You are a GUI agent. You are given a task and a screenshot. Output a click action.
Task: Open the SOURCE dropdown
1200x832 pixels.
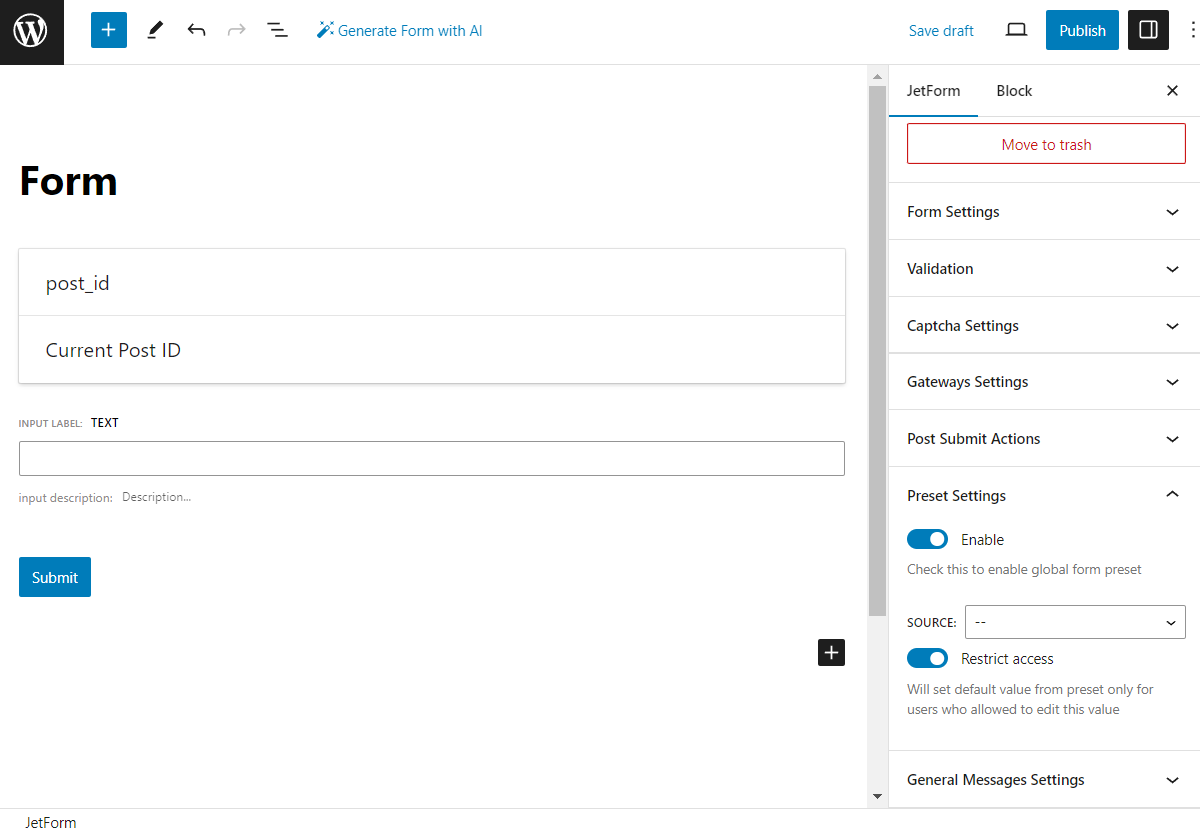coord(1075,622)
